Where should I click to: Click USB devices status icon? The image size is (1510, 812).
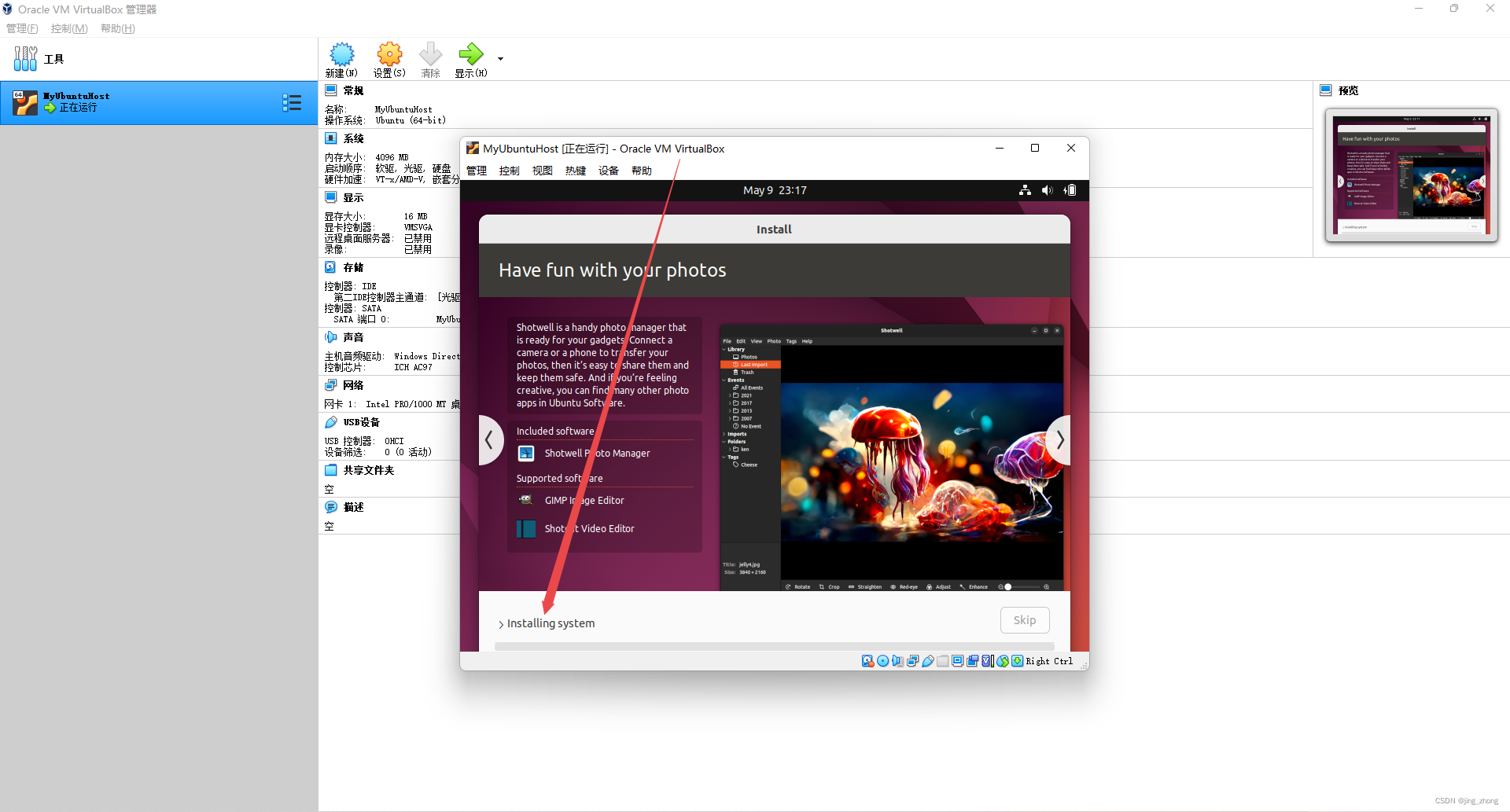tap(927, 661)
